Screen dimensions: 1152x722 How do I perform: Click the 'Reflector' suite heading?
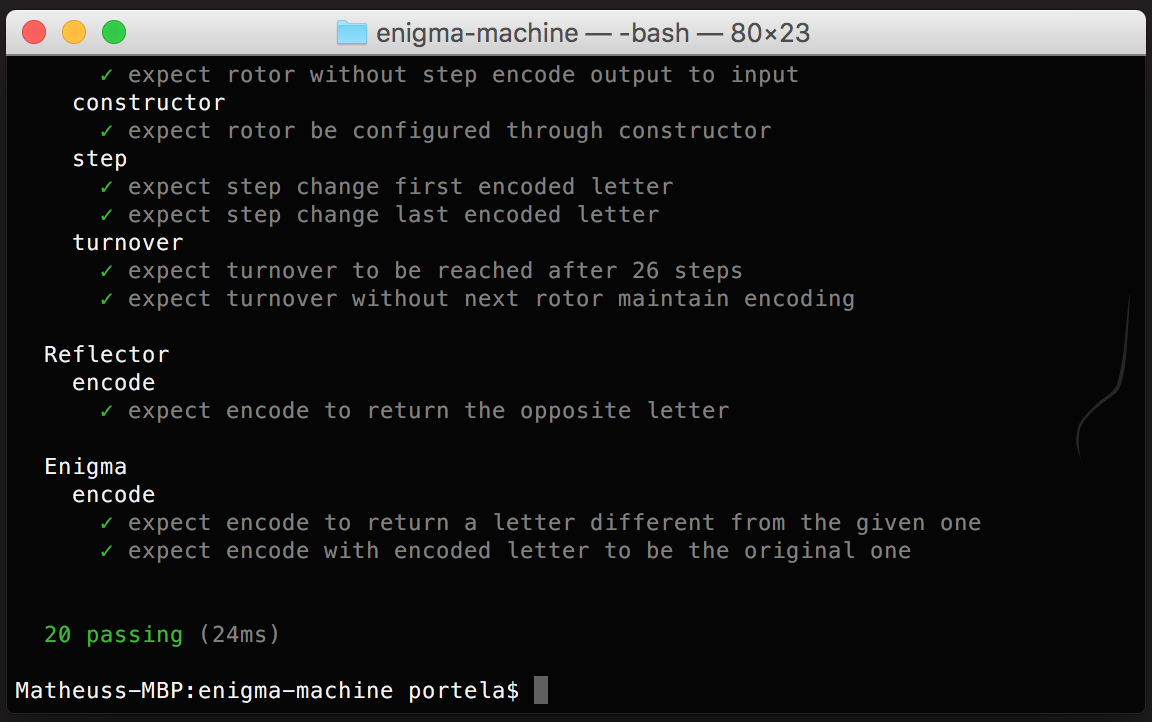pyautogui.click(x=106, y=355)
